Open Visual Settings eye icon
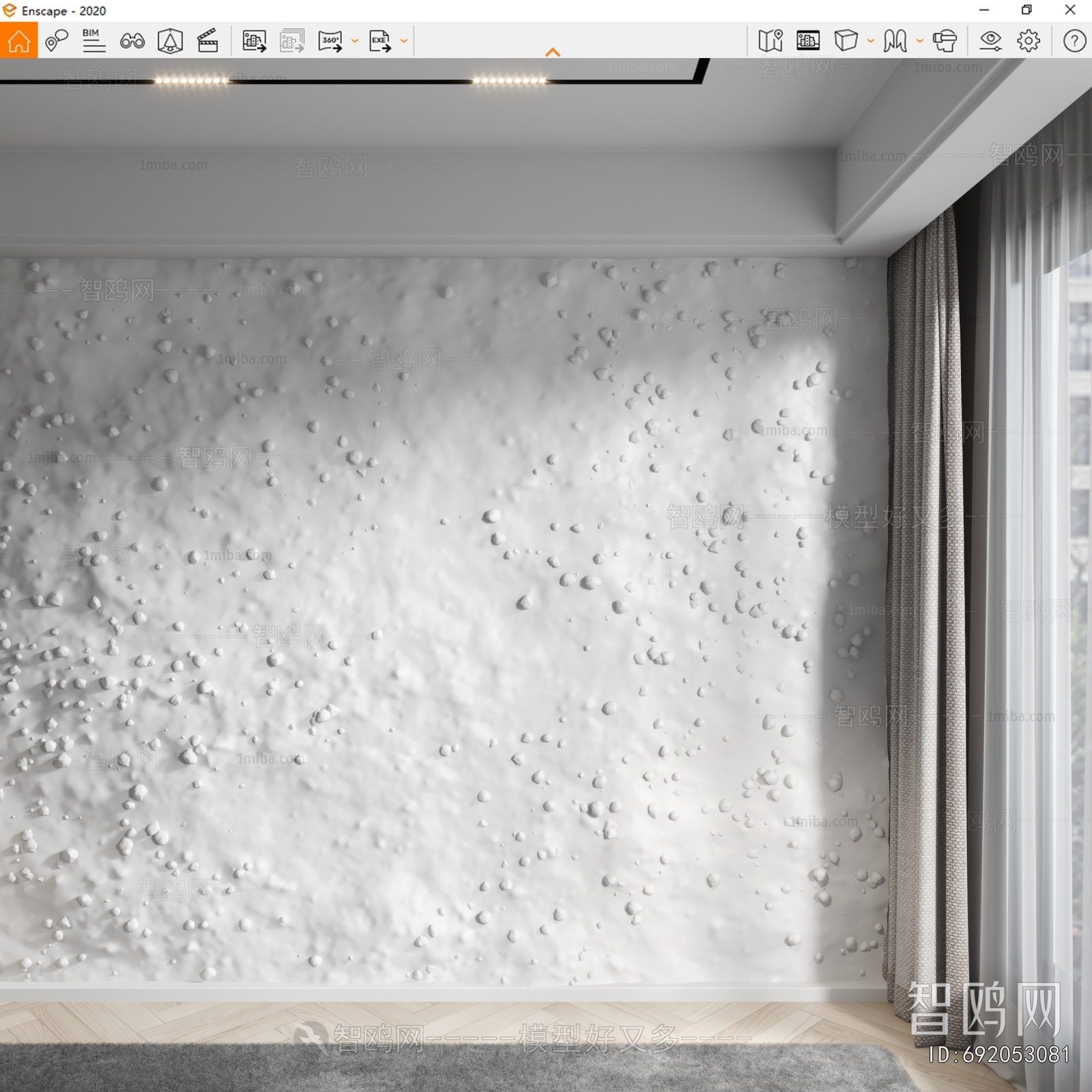Screen dimensions: 1092x1092 coord(990,41)
